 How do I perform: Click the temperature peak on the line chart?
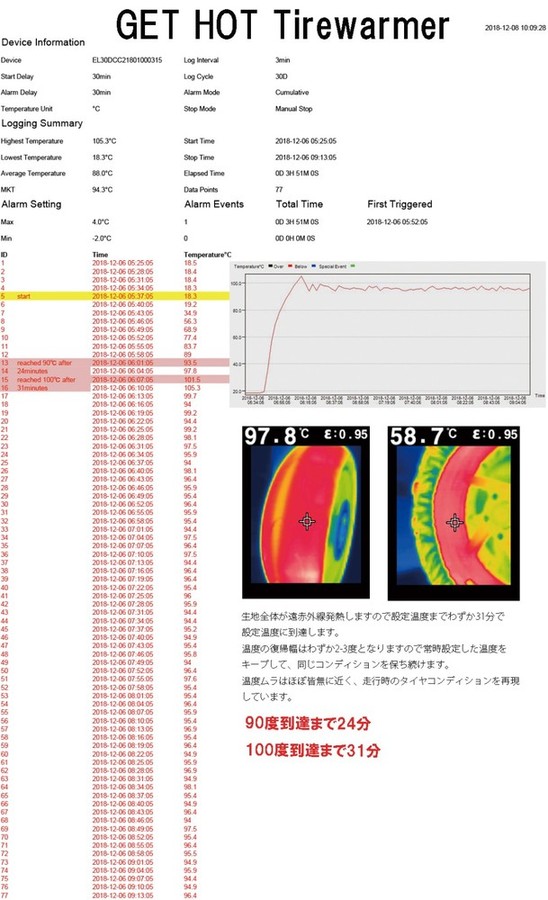click(x=301, y=277)
